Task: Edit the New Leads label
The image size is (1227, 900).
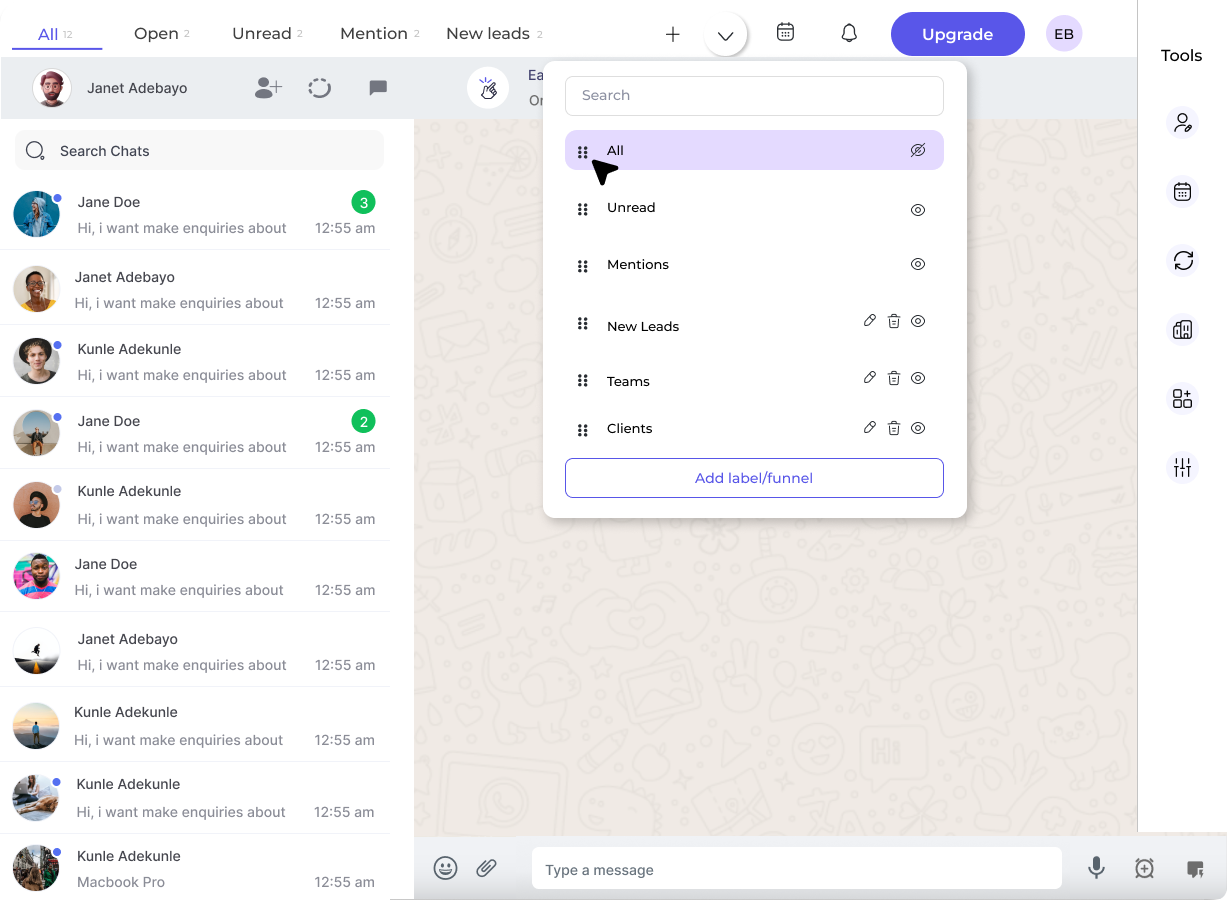Action: 870,321
